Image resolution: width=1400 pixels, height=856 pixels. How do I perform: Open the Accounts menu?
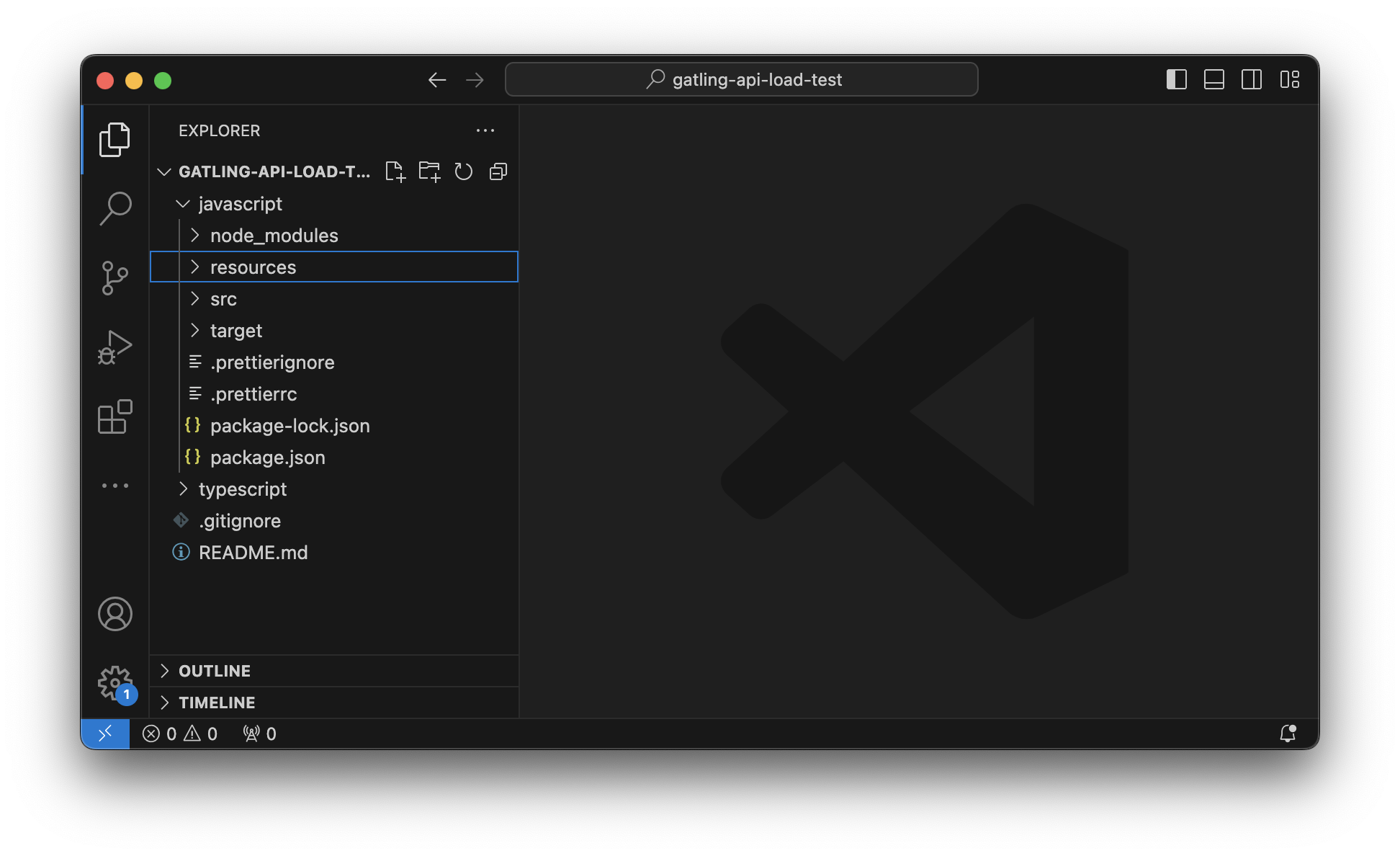click(115, 614)
